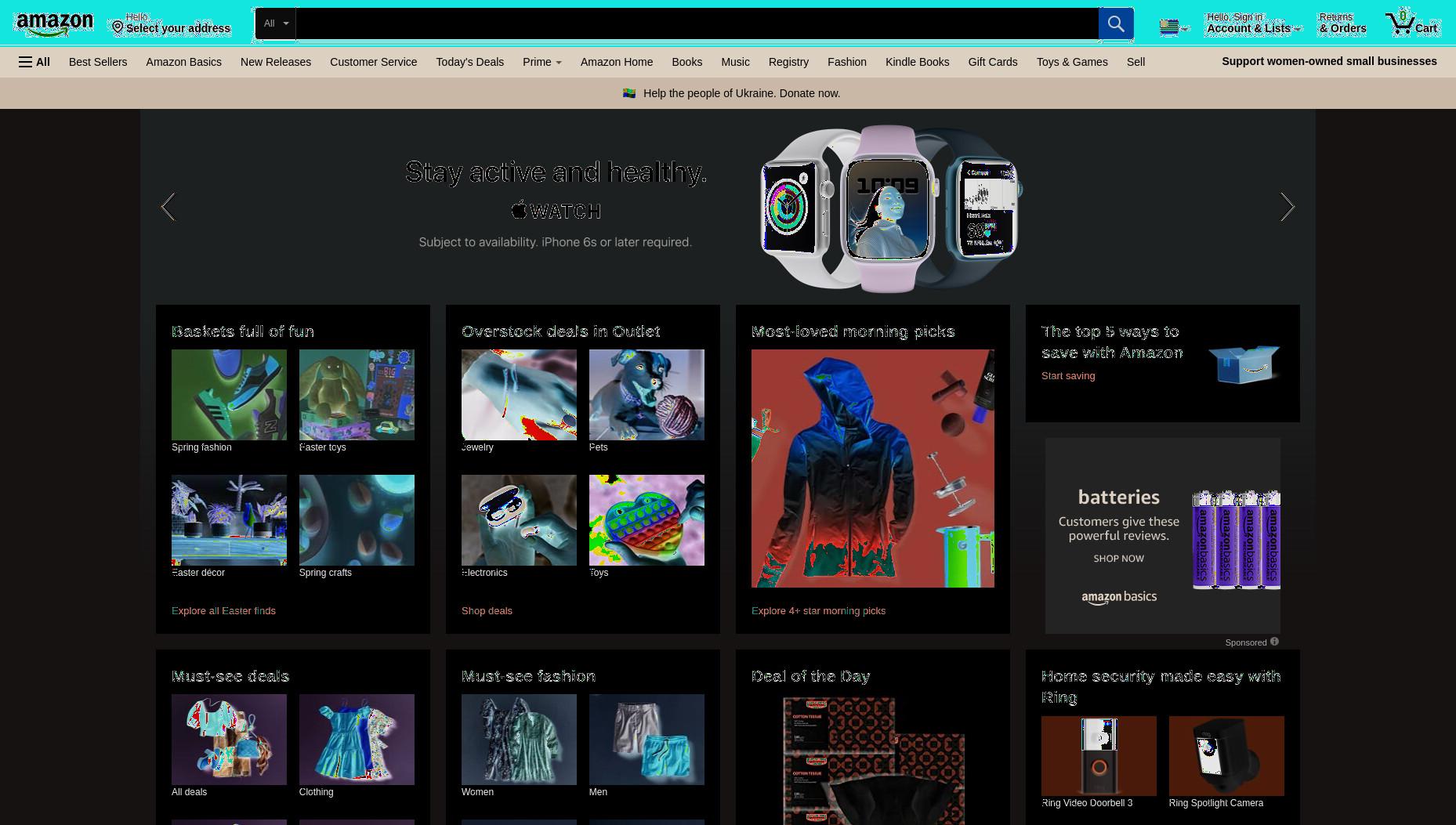
Task: Expand the Account & Lists dropdown
Action: click(x=1252, y=24)
